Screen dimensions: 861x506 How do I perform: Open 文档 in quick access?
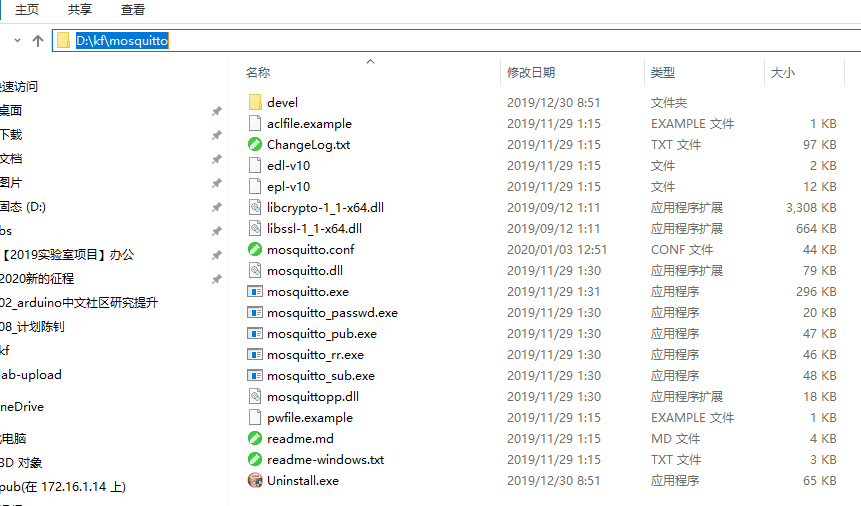(x=11, y=159)
